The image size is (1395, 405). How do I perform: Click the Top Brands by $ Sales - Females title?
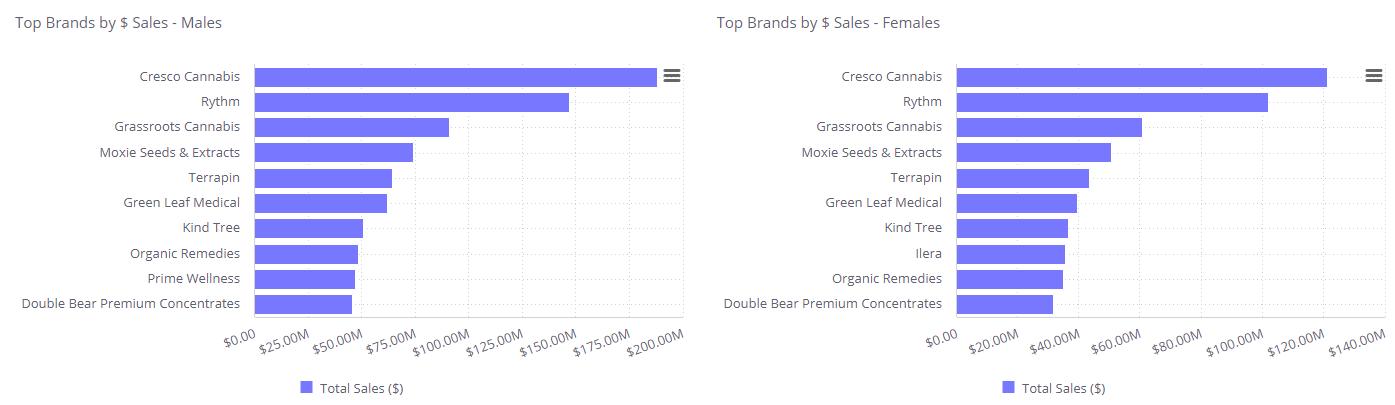coord(828,22)
